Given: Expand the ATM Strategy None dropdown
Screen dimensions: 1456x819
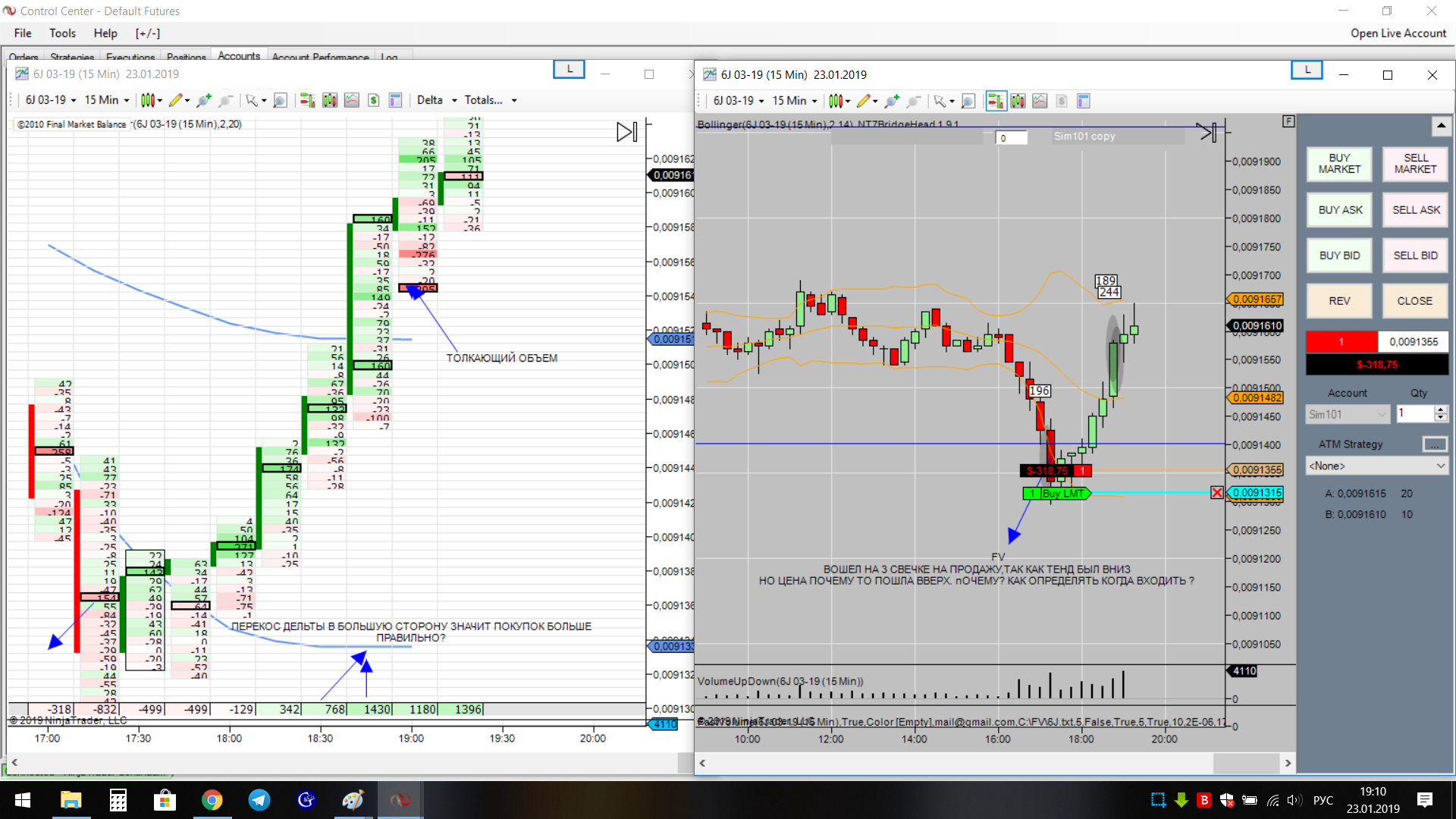Looking at the screenshot, I should tap(1376, 466).
